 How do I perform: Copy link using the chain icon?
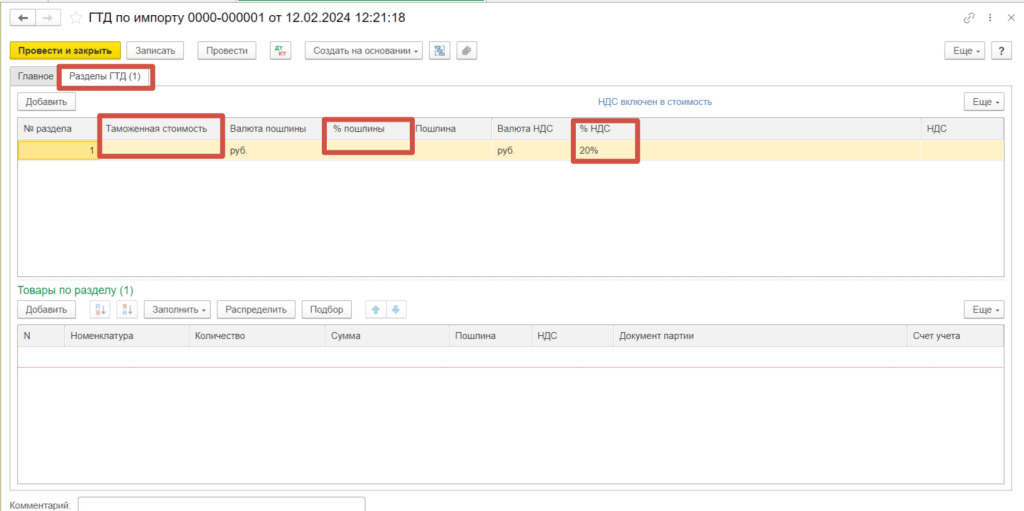(969, 18)
